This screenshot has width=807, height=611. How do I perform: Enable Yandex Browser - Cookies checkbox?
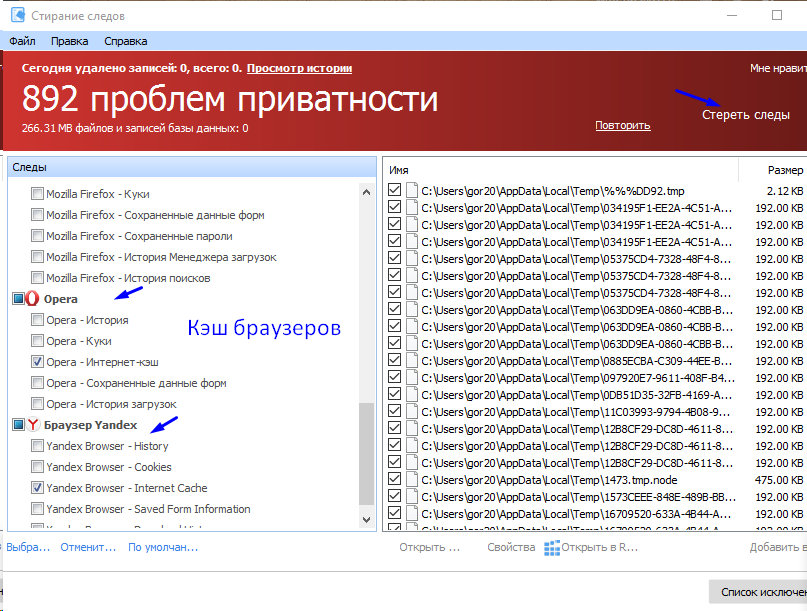(37, 467)
